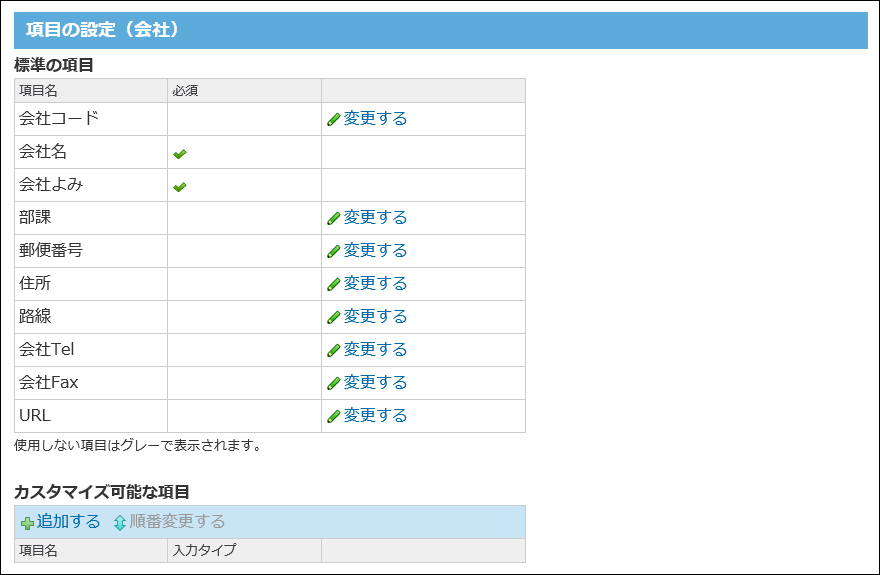Click pencil icon in 会社Fax row
Viewport: 880px width, 575px height.
[334, 383]
